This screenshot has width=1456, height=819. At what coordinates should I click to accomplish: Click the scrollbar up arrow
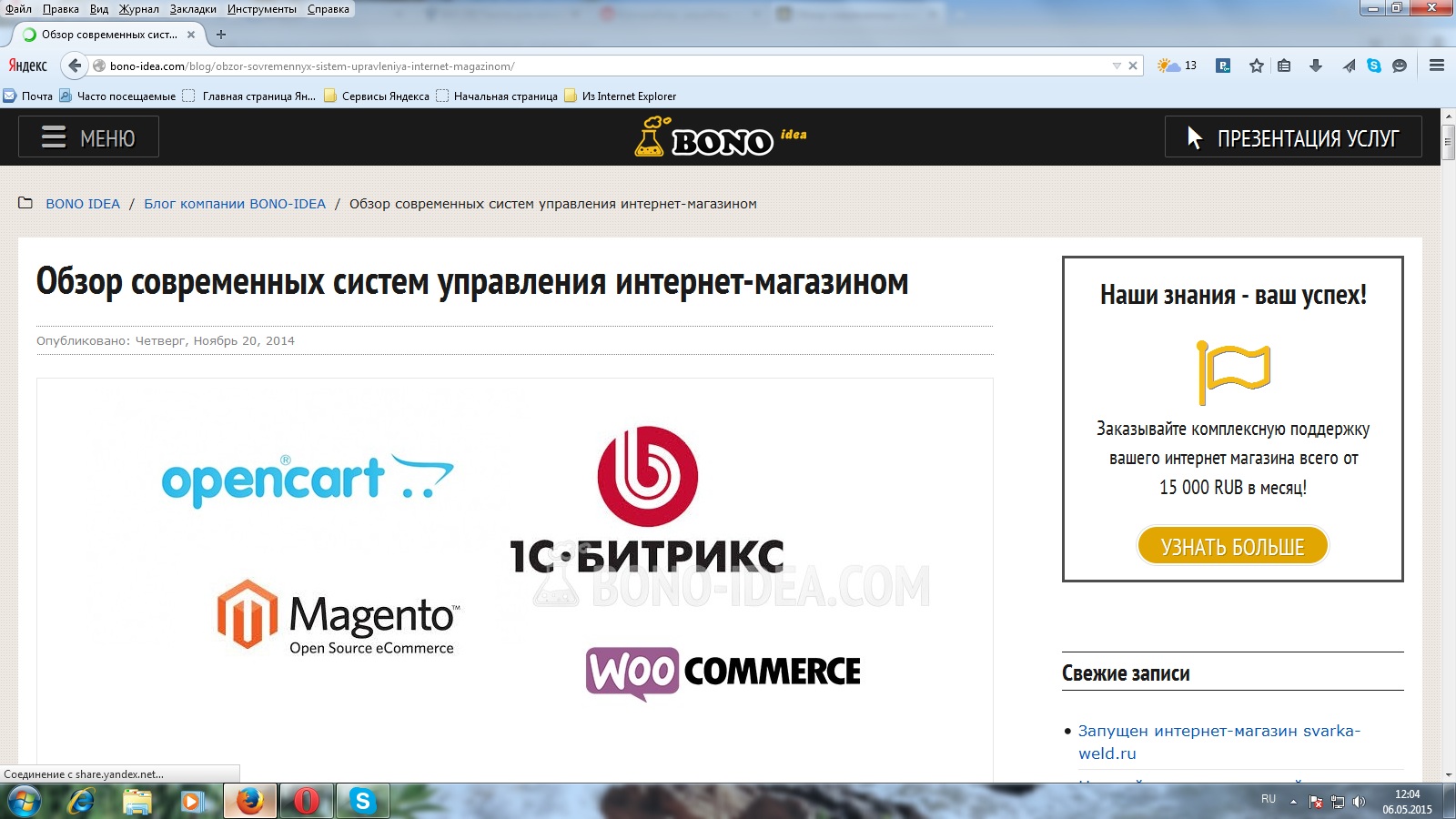click(x=1448, y=116)
